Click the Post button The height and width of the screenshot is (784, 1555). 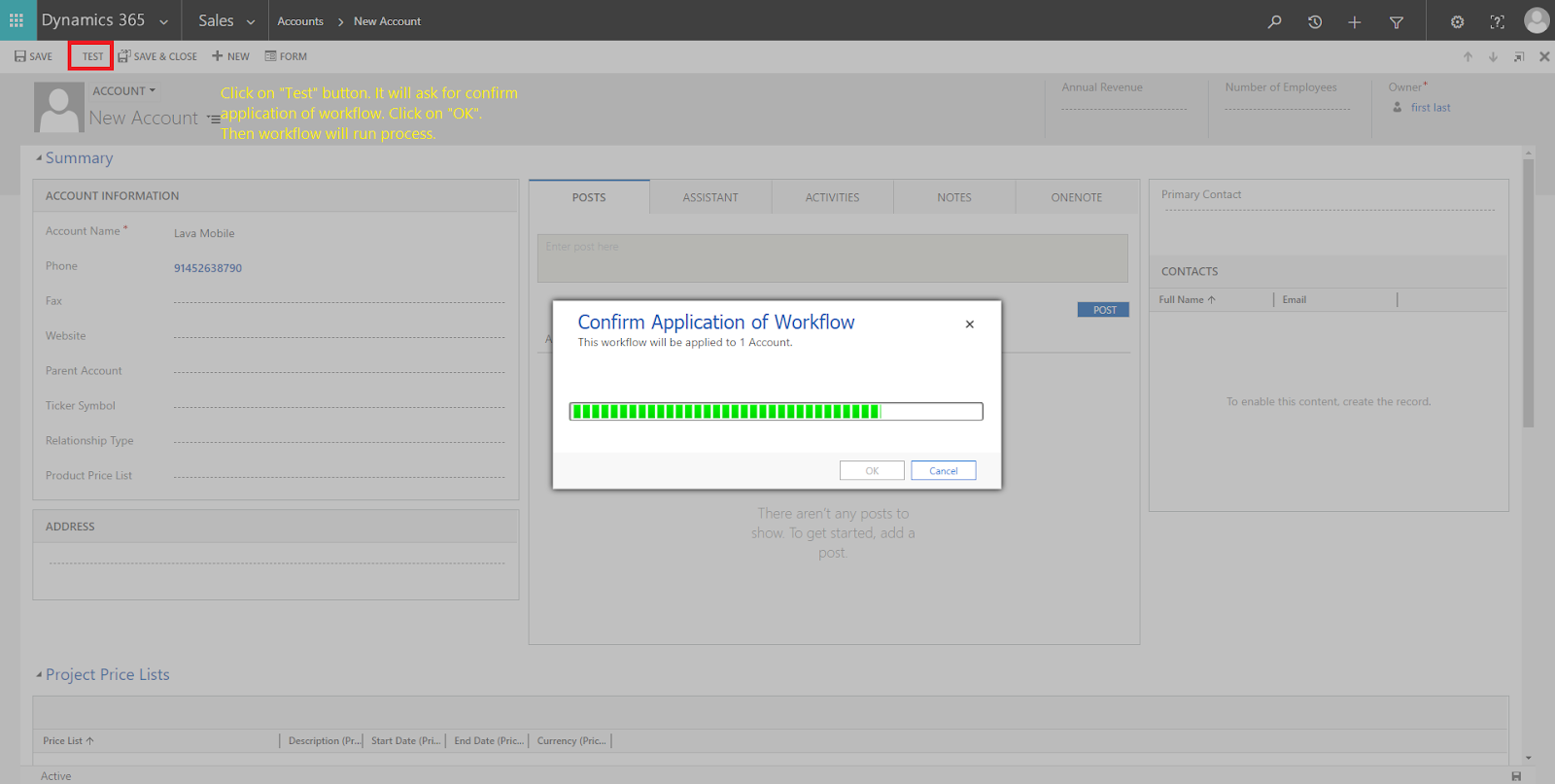pos(1104,310)
